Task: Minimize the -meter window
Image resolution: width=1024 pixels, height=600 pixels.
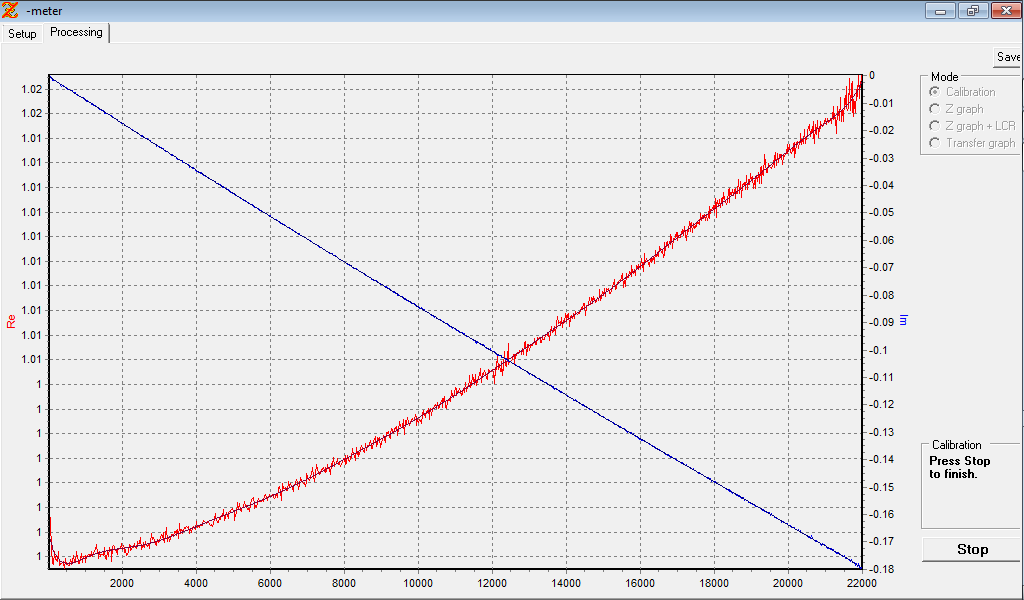Action: (940, 10)
